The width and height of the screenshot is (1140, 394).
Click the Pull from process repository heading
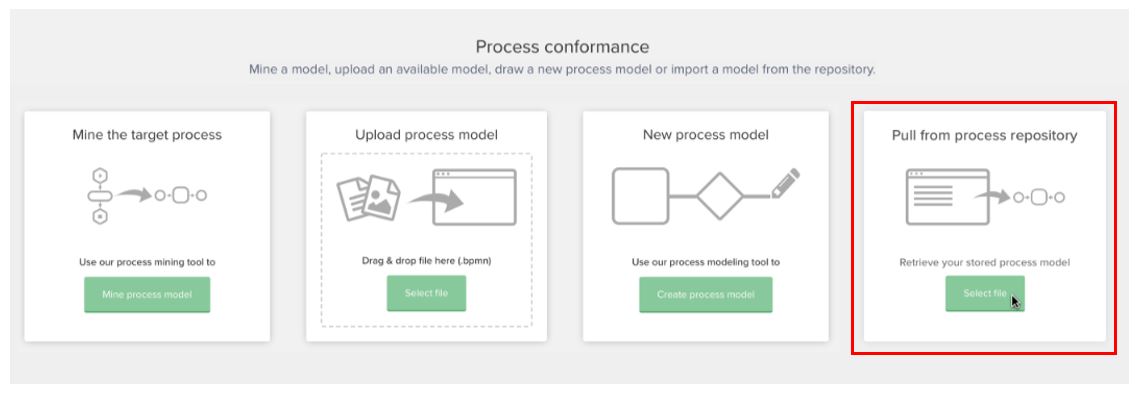[x=984, y=135]
